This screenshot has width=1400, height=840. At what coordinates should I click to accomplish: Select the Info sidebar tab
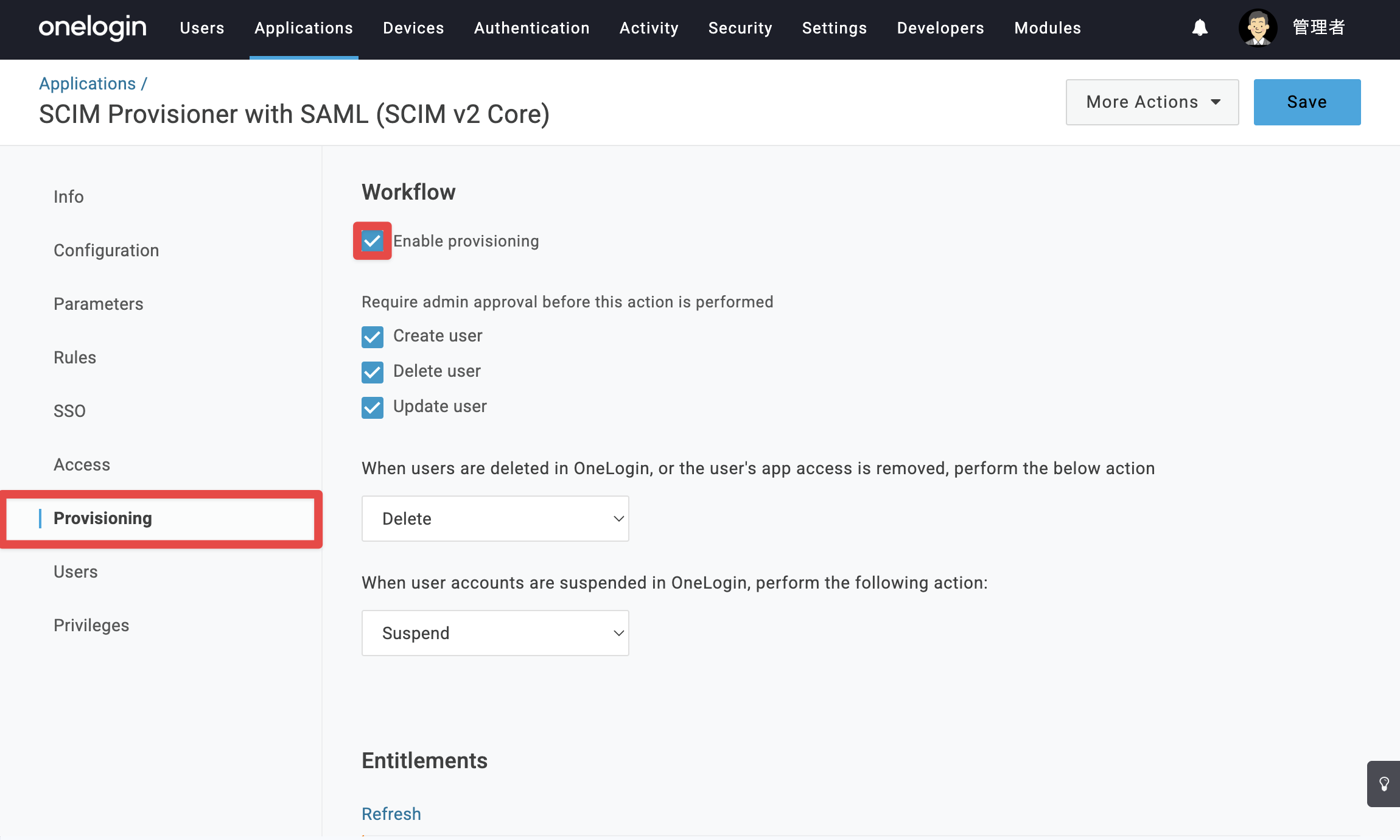(x=68, y=197)
